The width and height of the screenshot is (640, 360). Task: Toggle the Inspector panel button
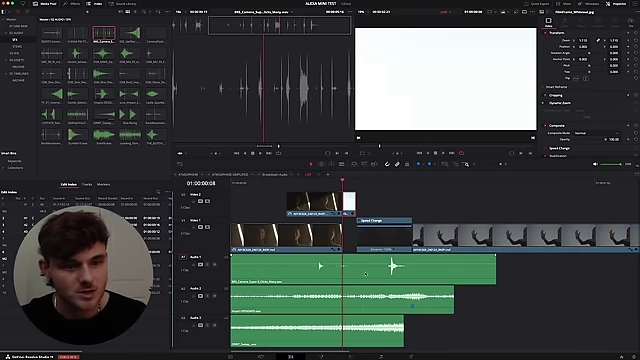pos(616,4)
